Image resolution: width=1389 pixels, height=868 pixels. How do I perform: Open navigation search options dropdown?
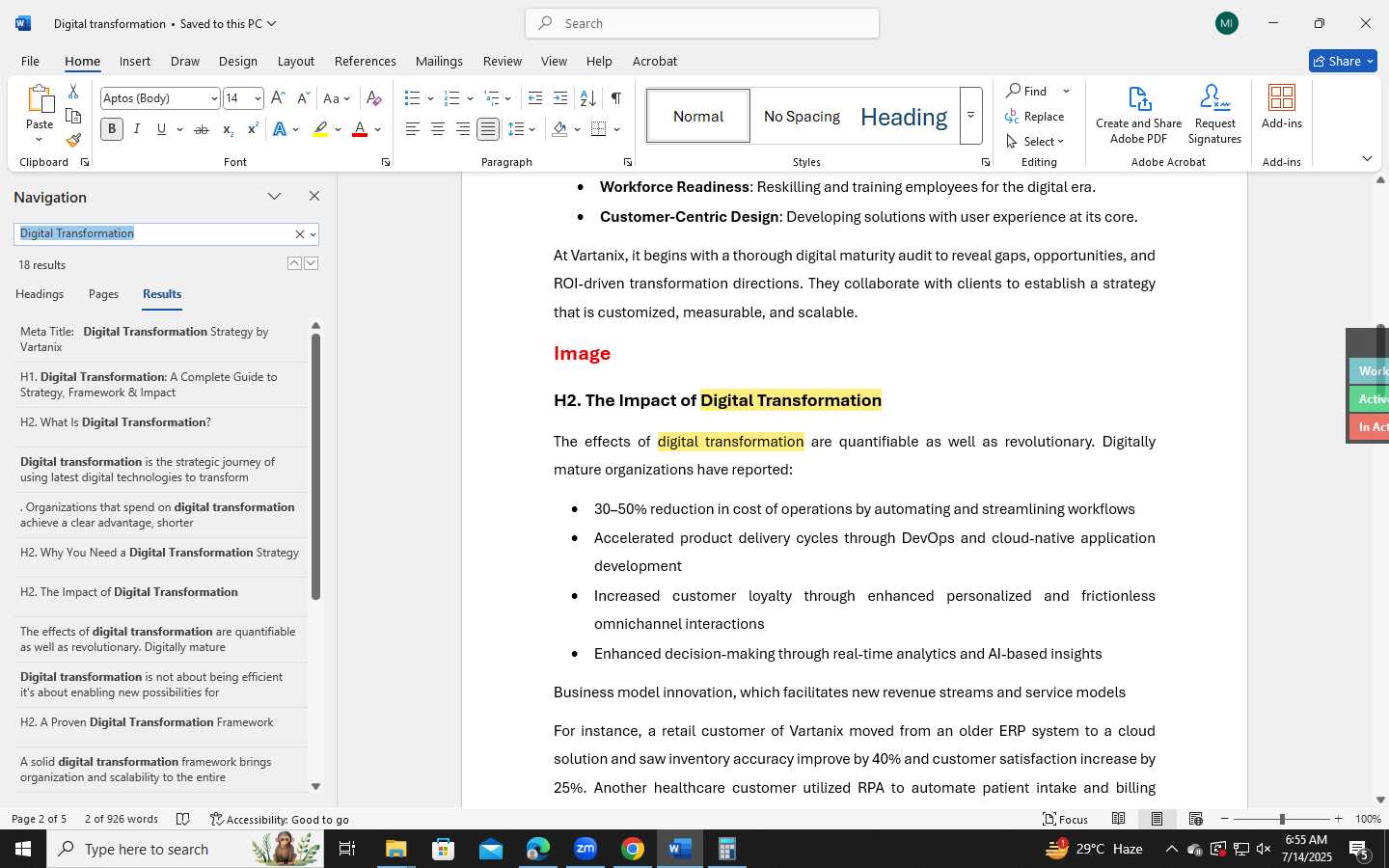(x=313, y=234)
